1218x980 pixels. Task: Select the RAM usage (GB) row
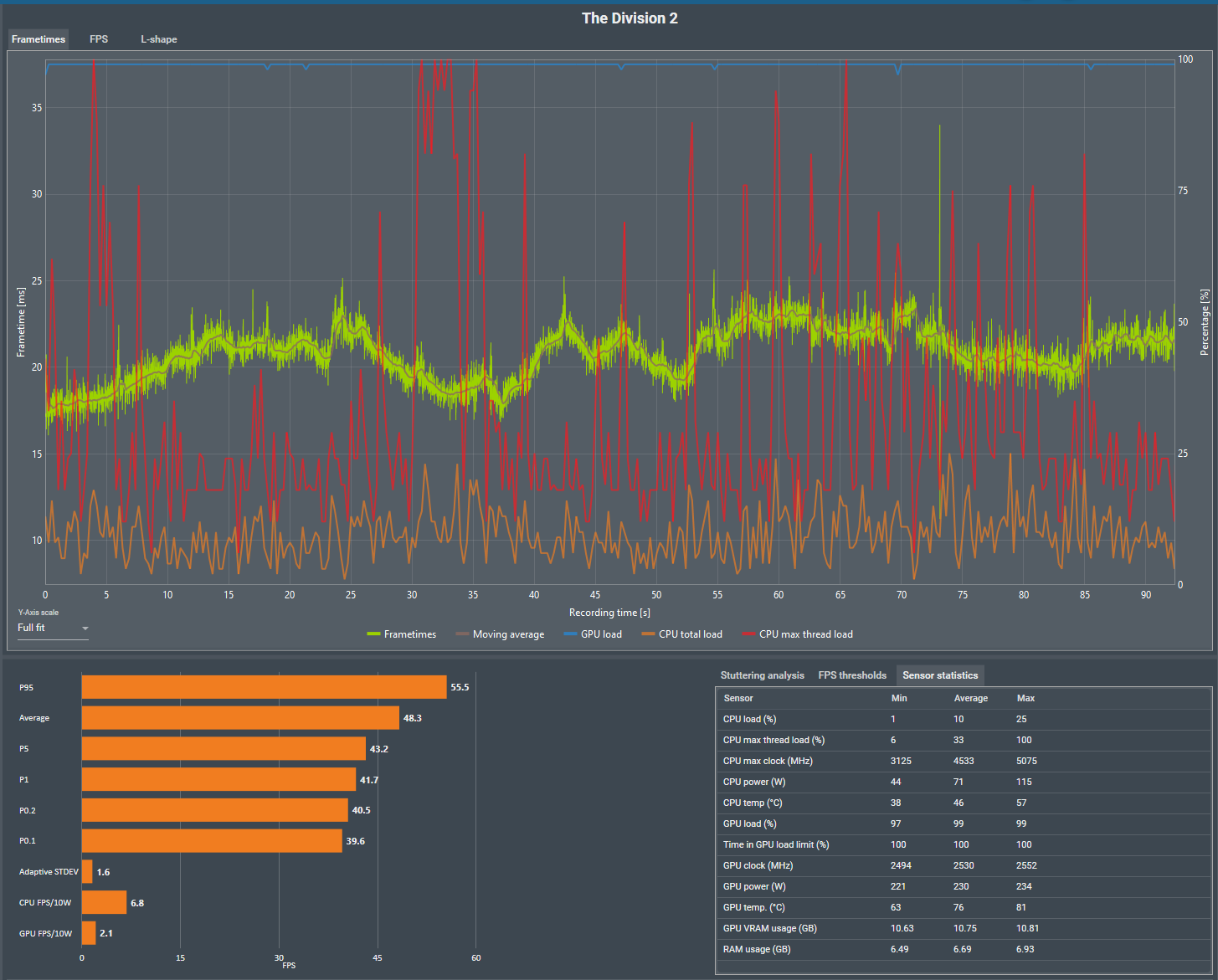click(964, 949)
